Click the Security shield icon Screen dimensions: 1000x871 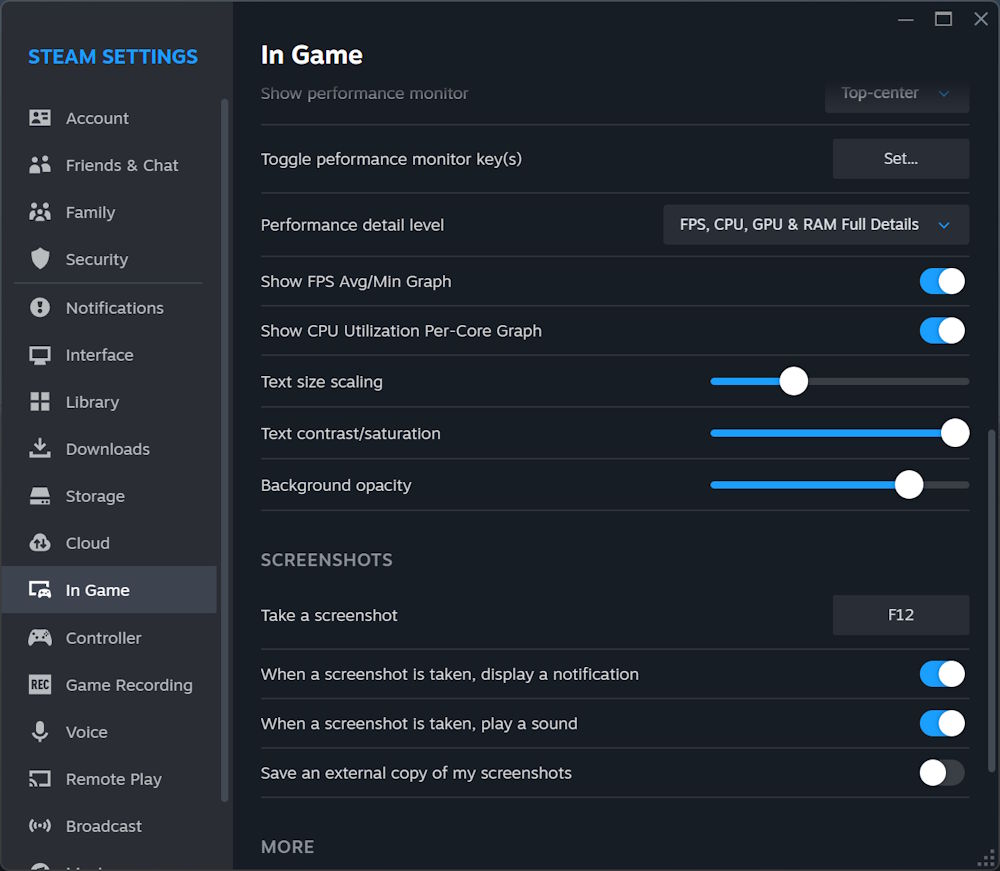click(39, 259)
